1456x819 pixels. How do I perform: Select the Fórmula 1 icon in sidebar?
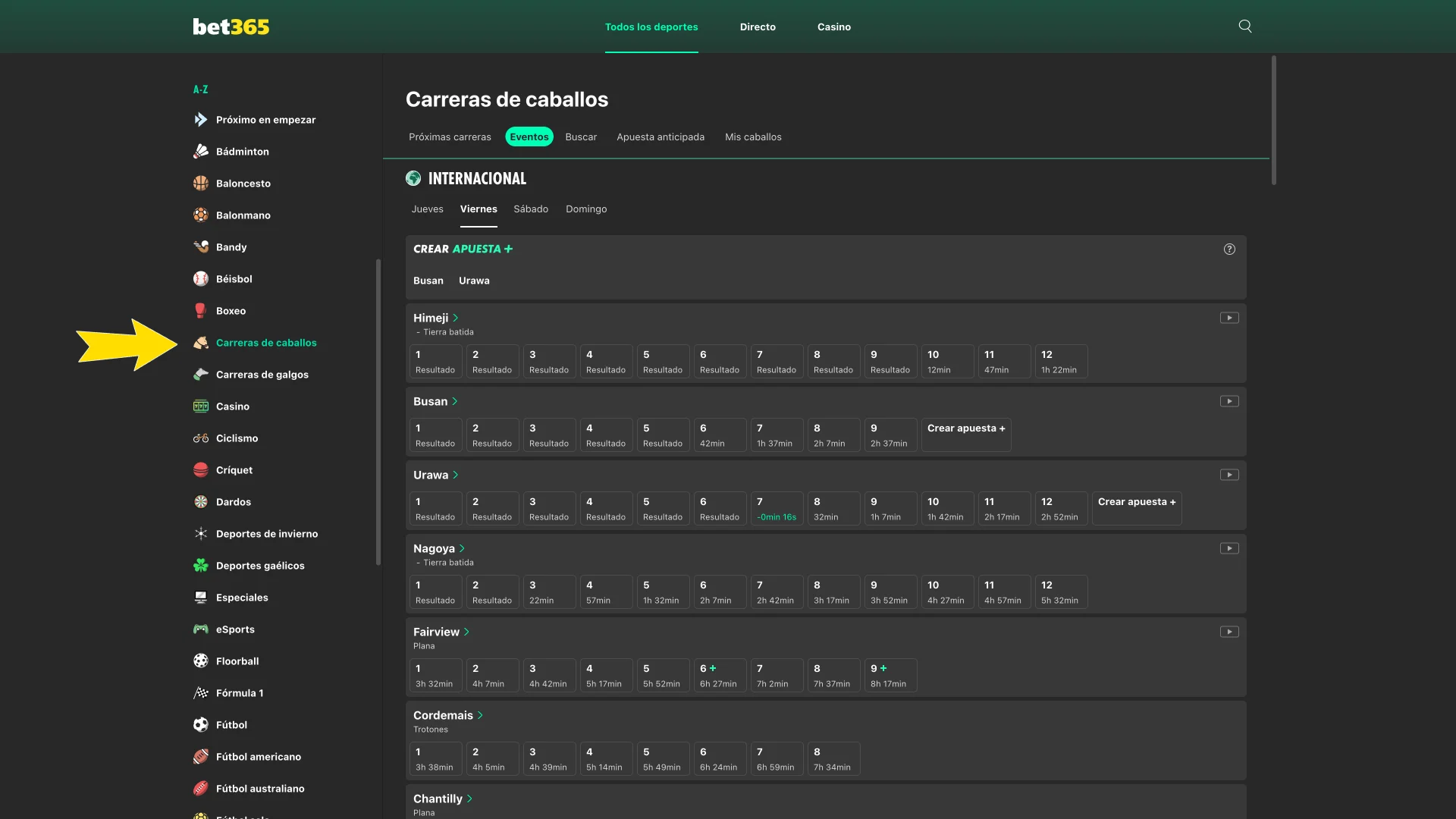coord(200,693)
